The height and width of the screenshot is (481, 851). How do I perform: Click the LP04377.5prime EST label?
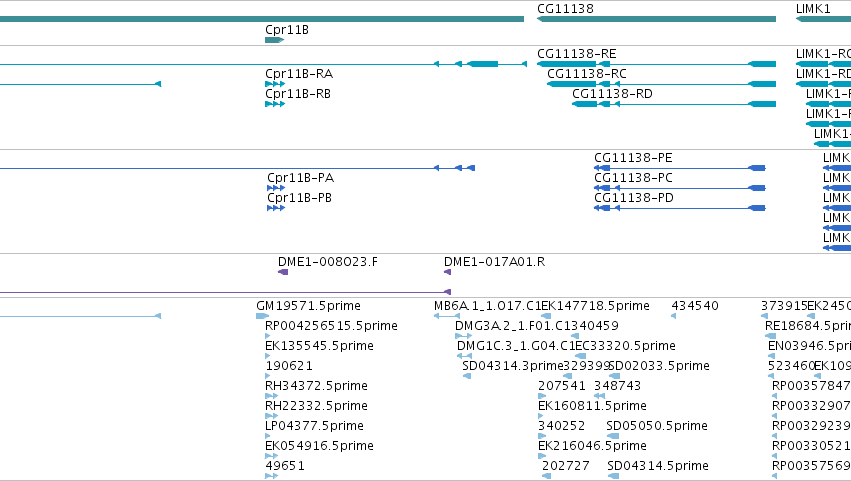point(314,427)
